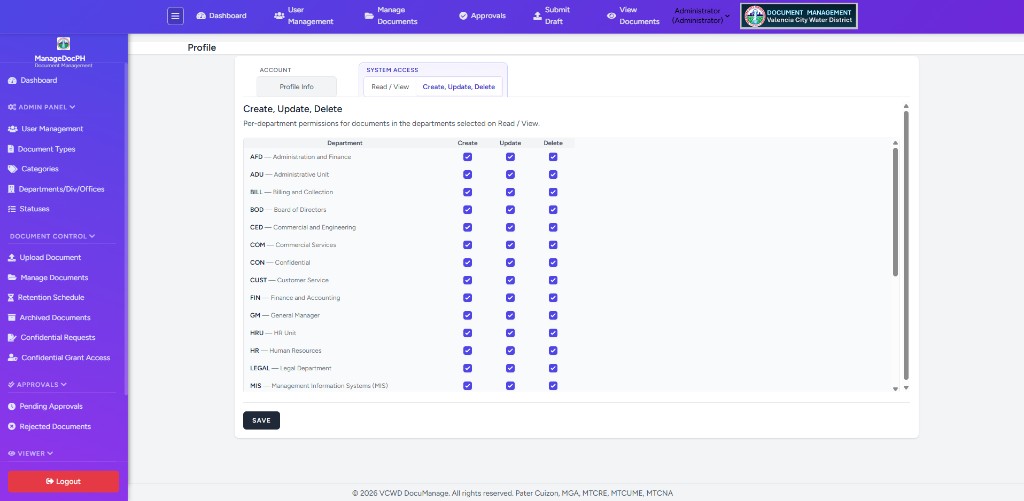
Task: Toggle Delete checkbox for LEGAL Legal Department
Action: 553,368
